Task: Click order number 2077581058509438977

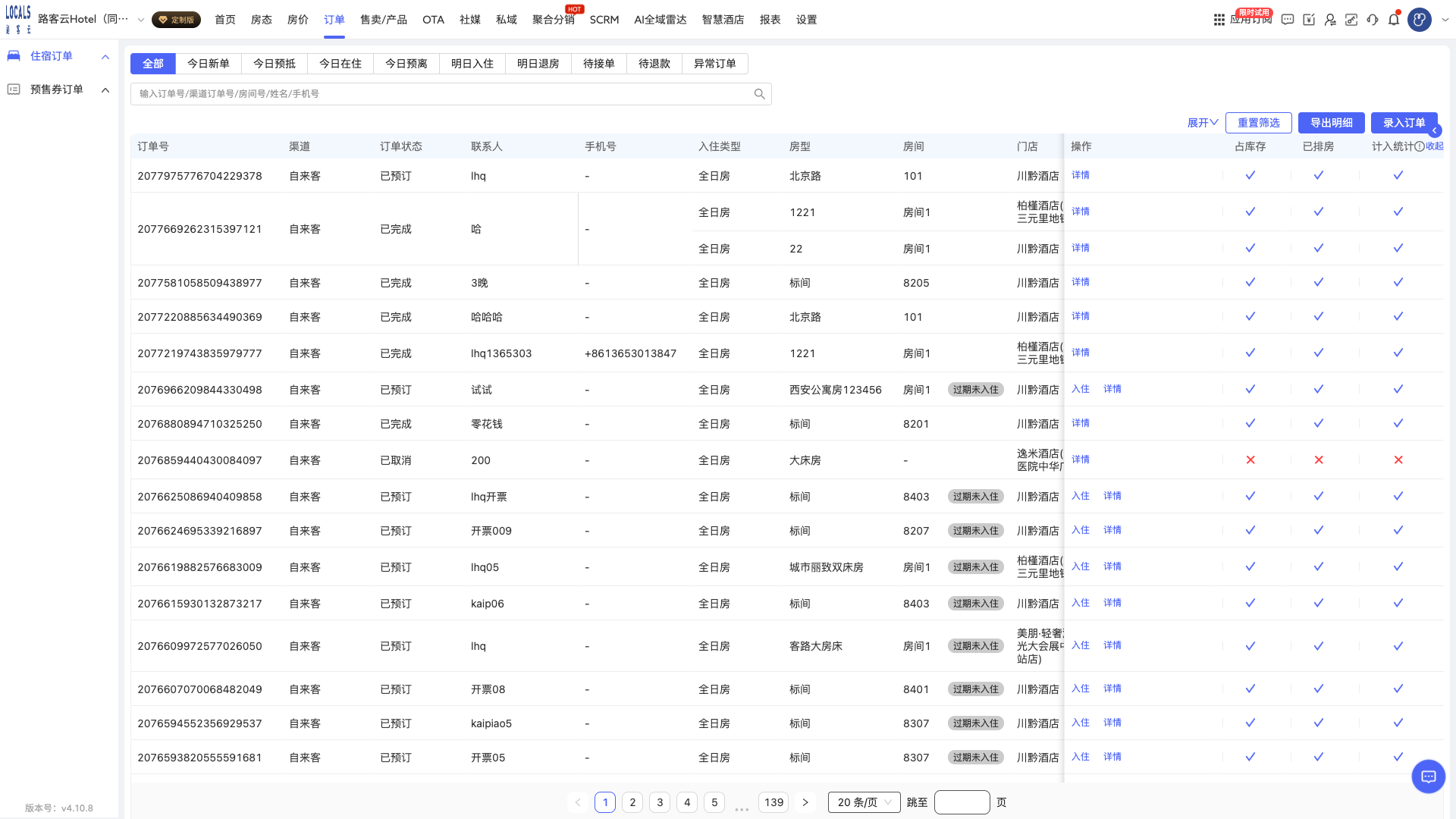Action: [x=200, y=283]
